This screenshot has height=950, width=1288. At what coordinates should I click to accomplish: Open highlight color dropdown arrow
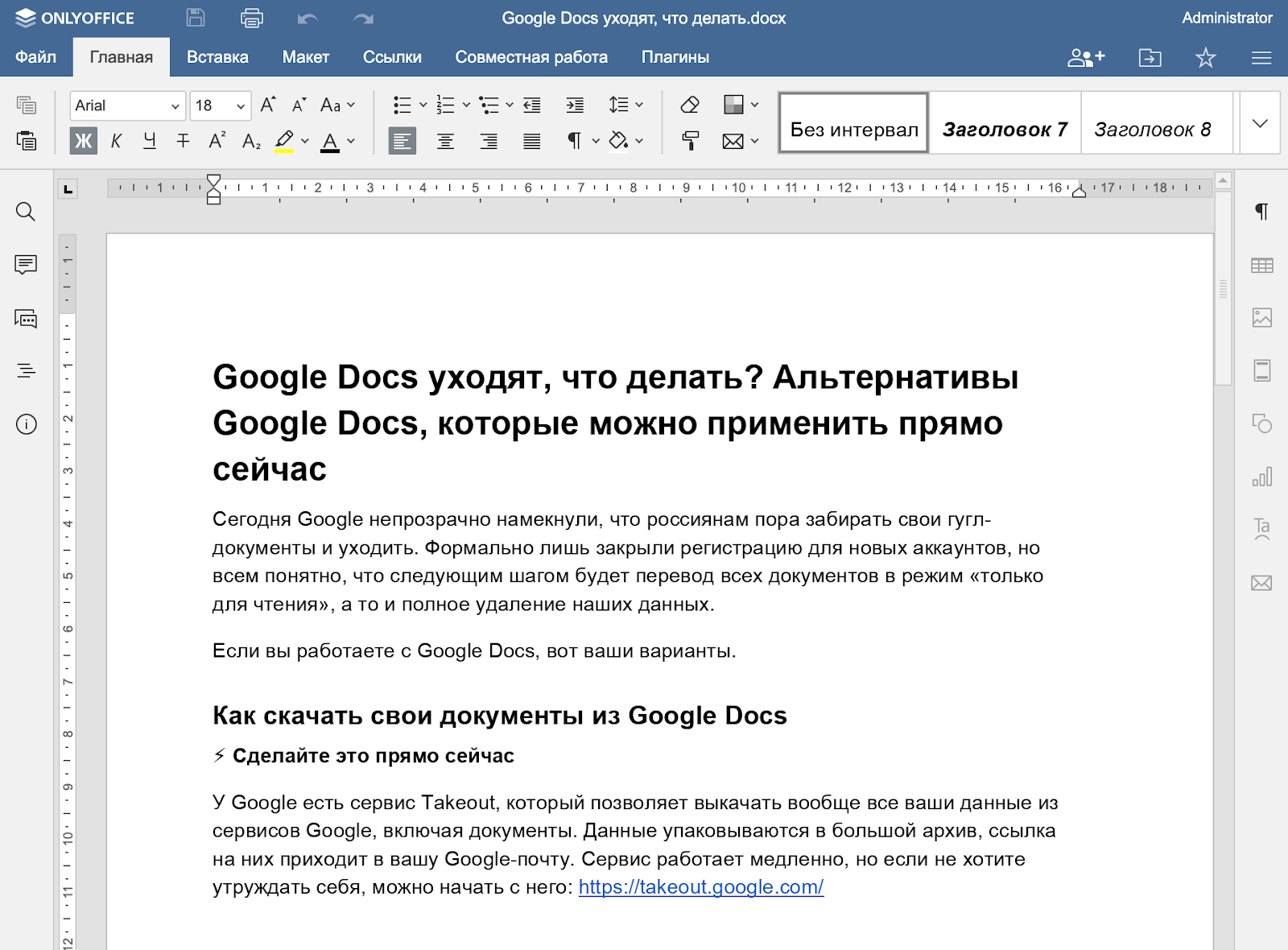pos(305,141)
